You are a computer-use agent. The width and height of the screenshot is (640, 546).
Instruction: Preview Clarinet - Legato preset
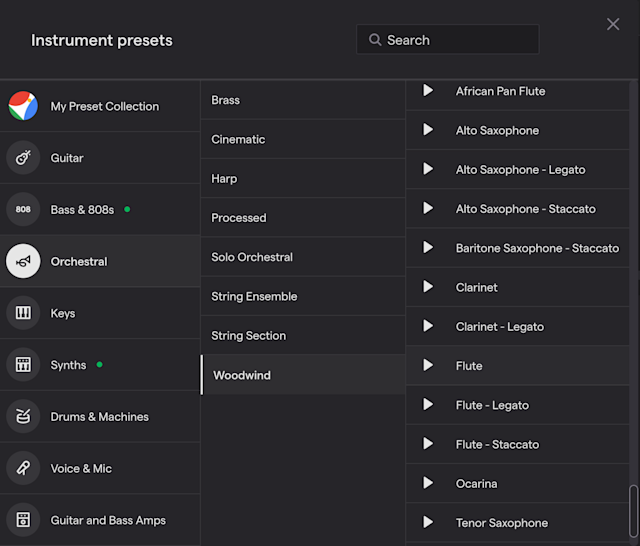428,326
